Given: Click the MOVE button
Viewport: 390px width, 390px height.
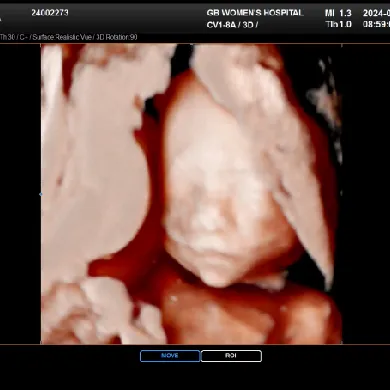Looking at the screenshot, I should [x=170, y=356].
